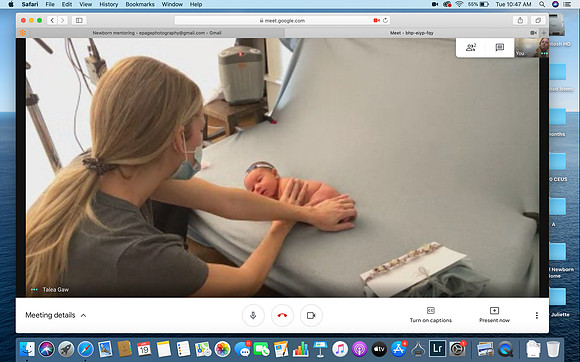Image resolution: width=580 pixels, height=362 pixels.
Task: Click Present now to share screen
Action: [494, 315]
